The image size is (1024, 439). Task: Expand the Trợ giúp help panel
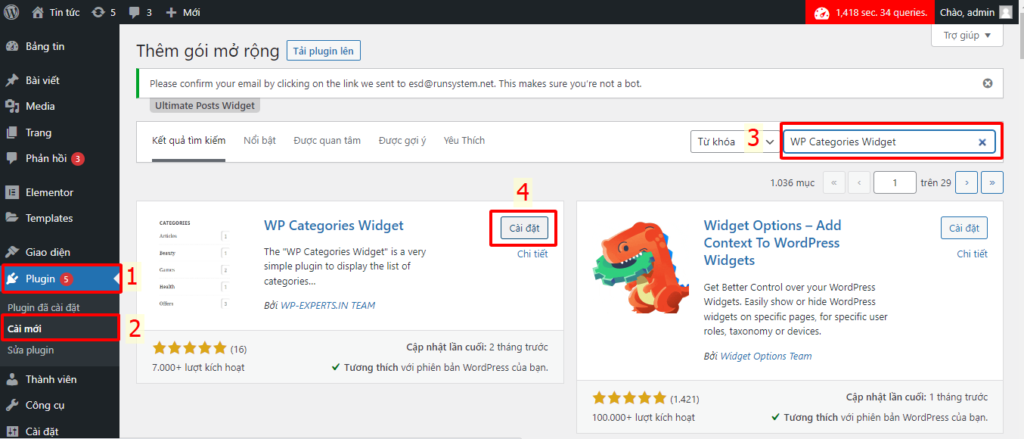[967, 35]
